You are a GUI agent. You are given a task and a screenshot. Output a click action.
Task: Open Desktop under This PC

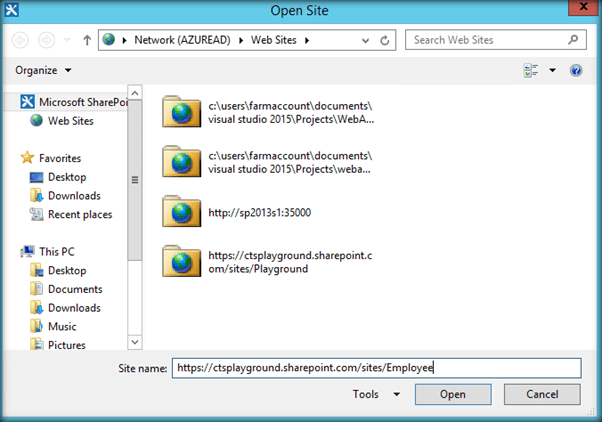[58, 270]
